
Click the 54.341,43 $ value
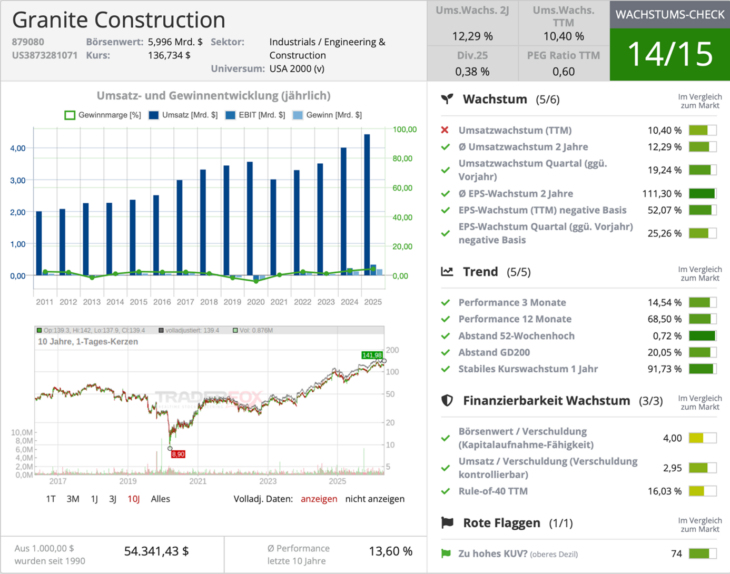(156, 551)
